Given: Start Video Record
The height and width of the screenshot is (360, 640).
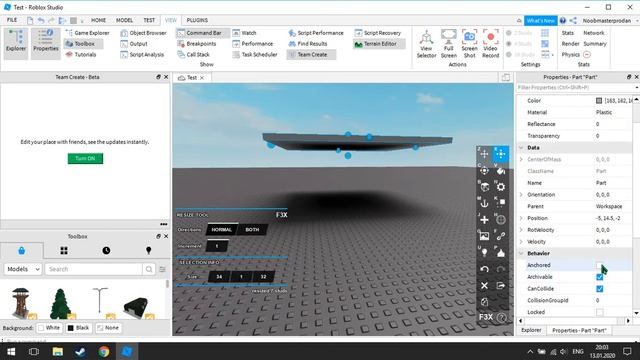Looking at the screenshot, I should (491, 44).
